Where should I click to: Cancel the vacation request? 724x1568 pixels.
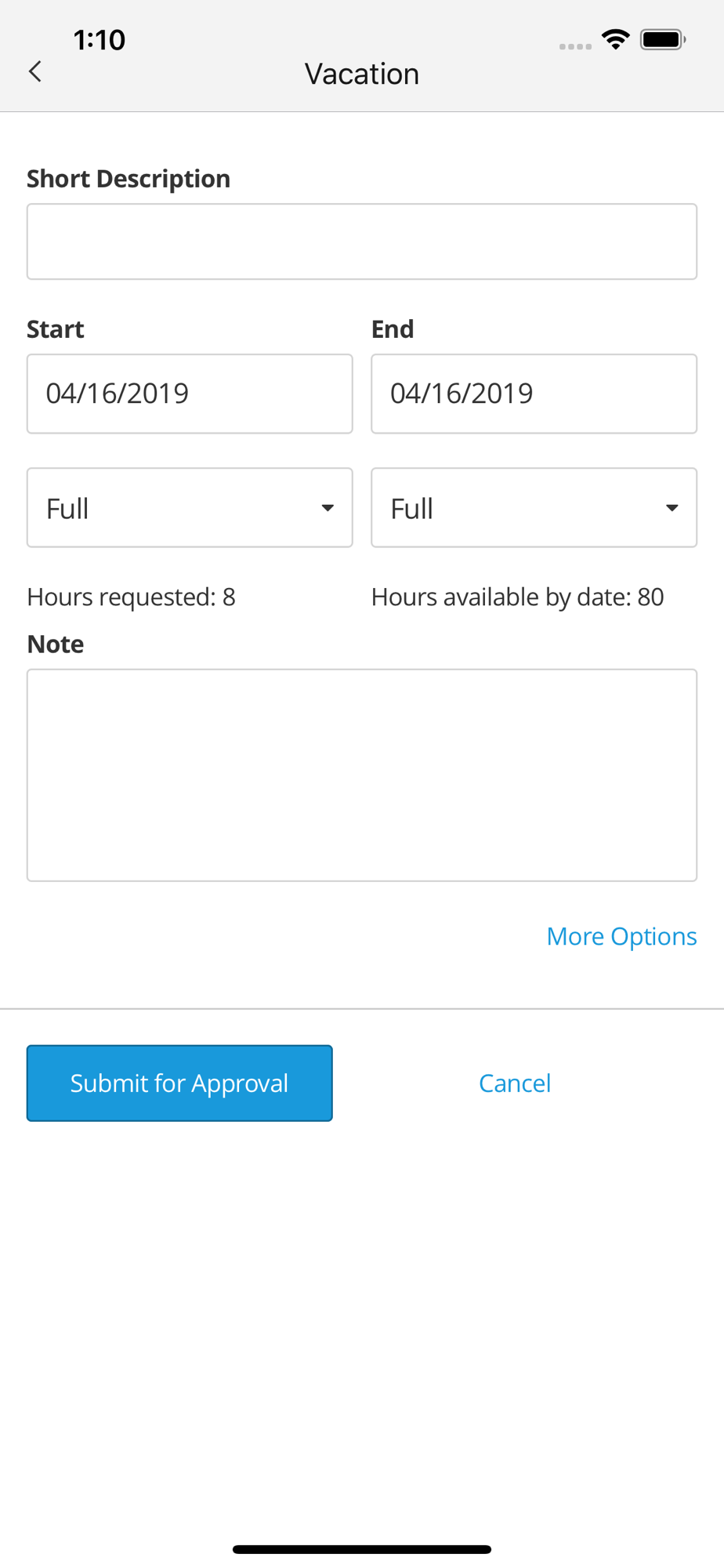tap(515, 1083)
